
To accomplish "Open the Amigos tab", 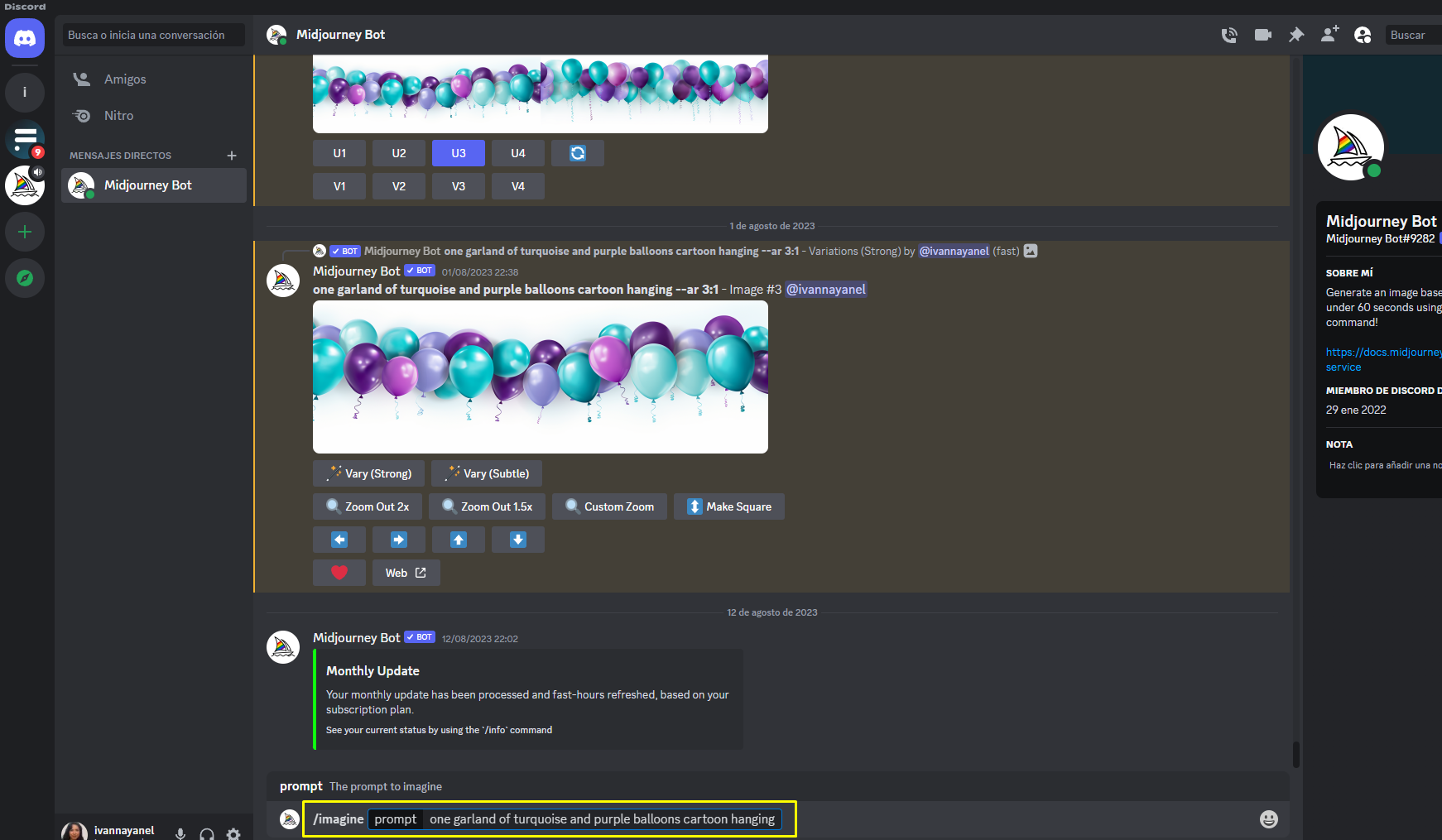I will [125, 79].
